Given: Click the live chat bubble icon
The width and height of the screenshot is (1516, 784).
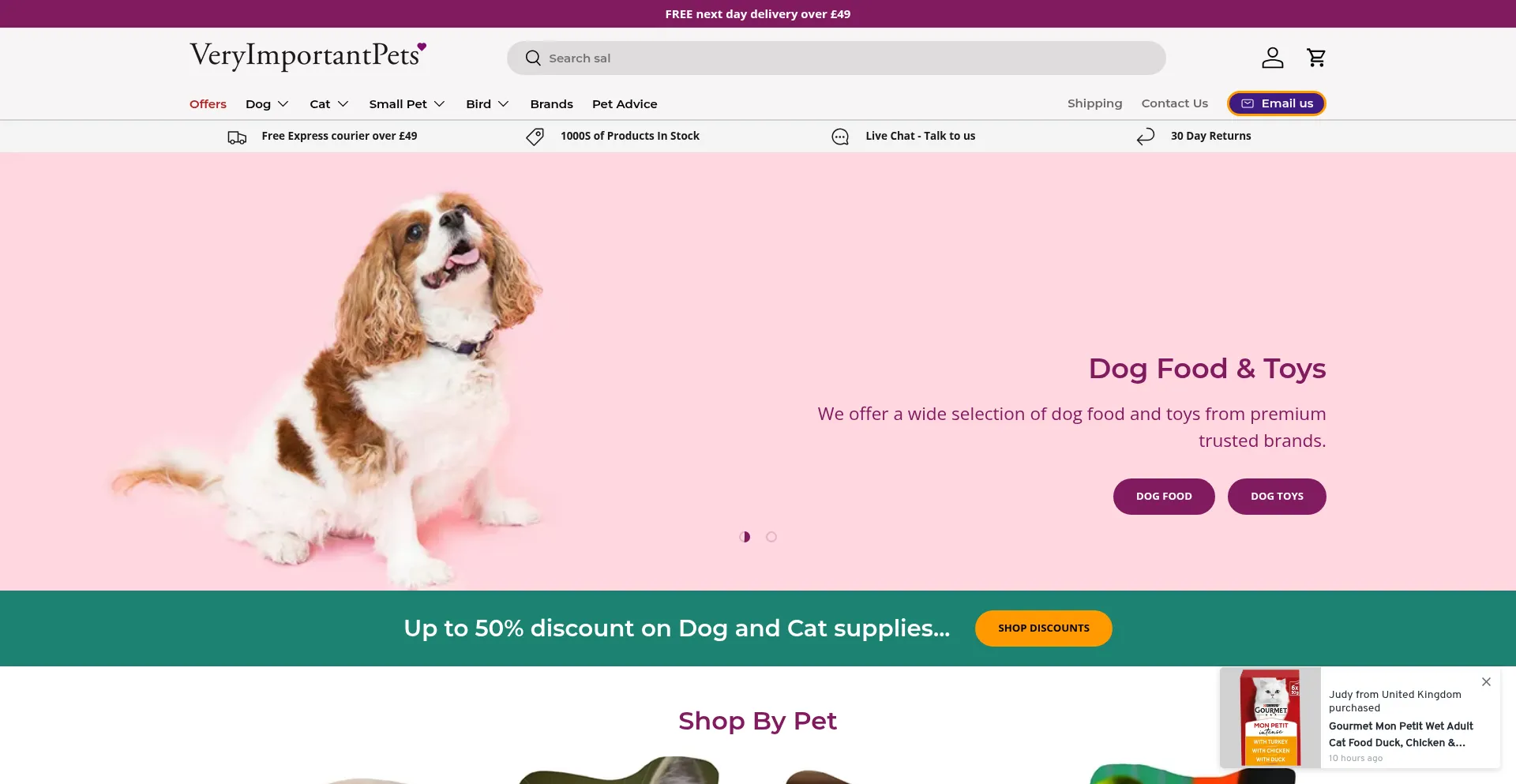Looking at the screenshot, I should coord(840,137).
